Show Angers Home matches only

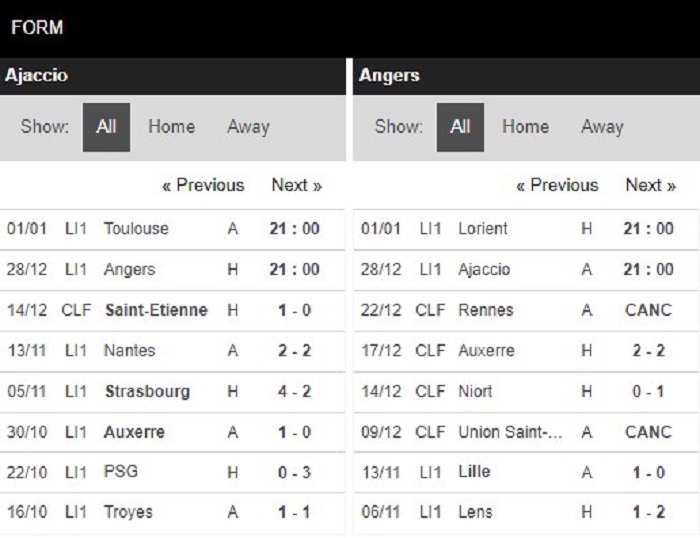pyautogui.click(x=525, y=127)
